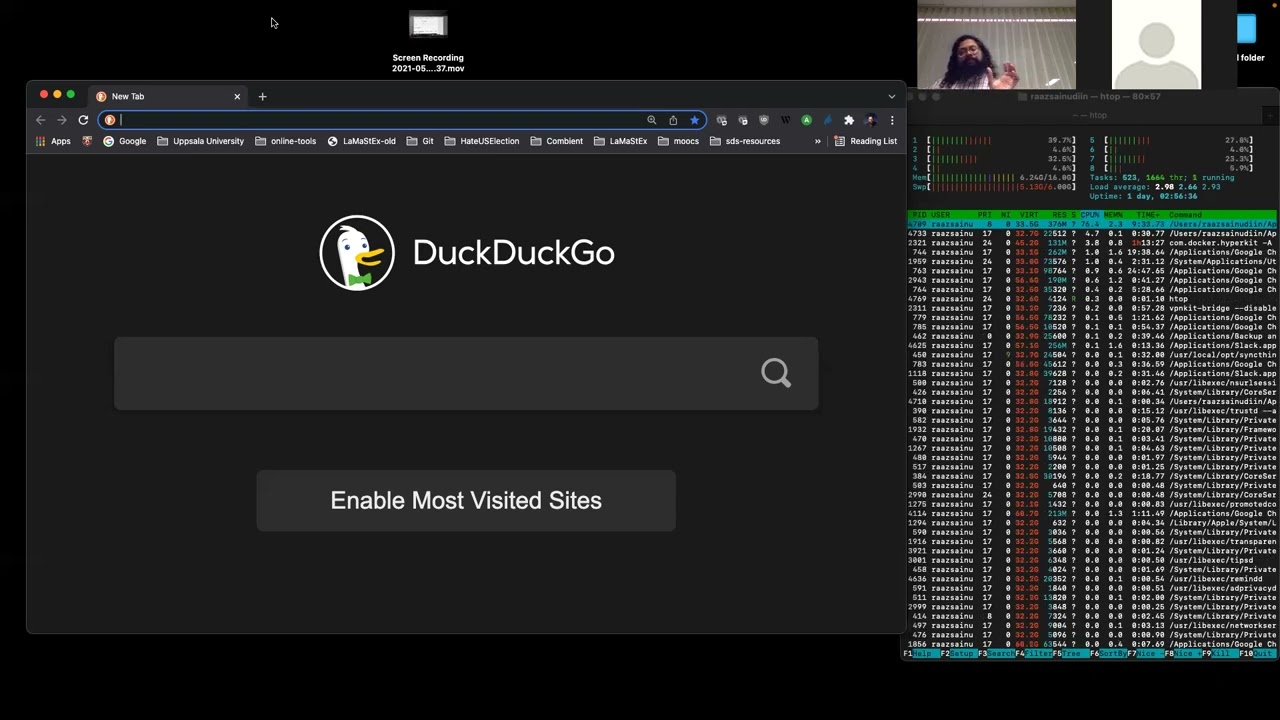Click the Swp usage meter in htop

coord(994,187)
